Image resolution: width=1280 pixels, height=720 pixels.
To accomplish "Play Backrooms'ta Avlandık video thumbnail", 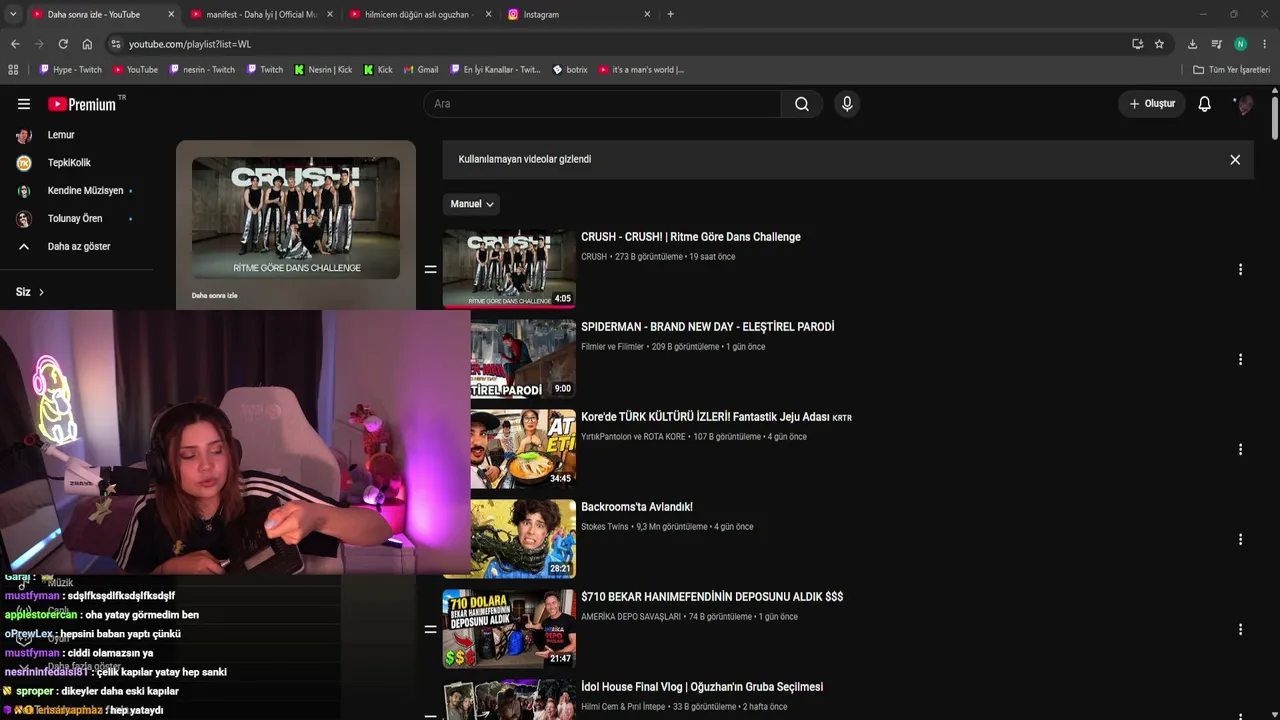I will pos(523,539).
